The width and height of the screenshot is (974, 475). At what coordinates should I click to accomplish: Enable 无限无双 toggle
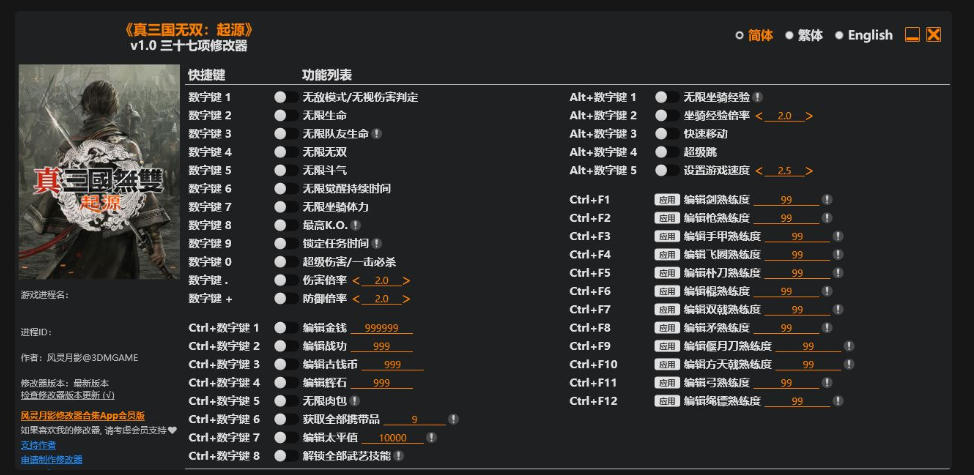(286, 152)
